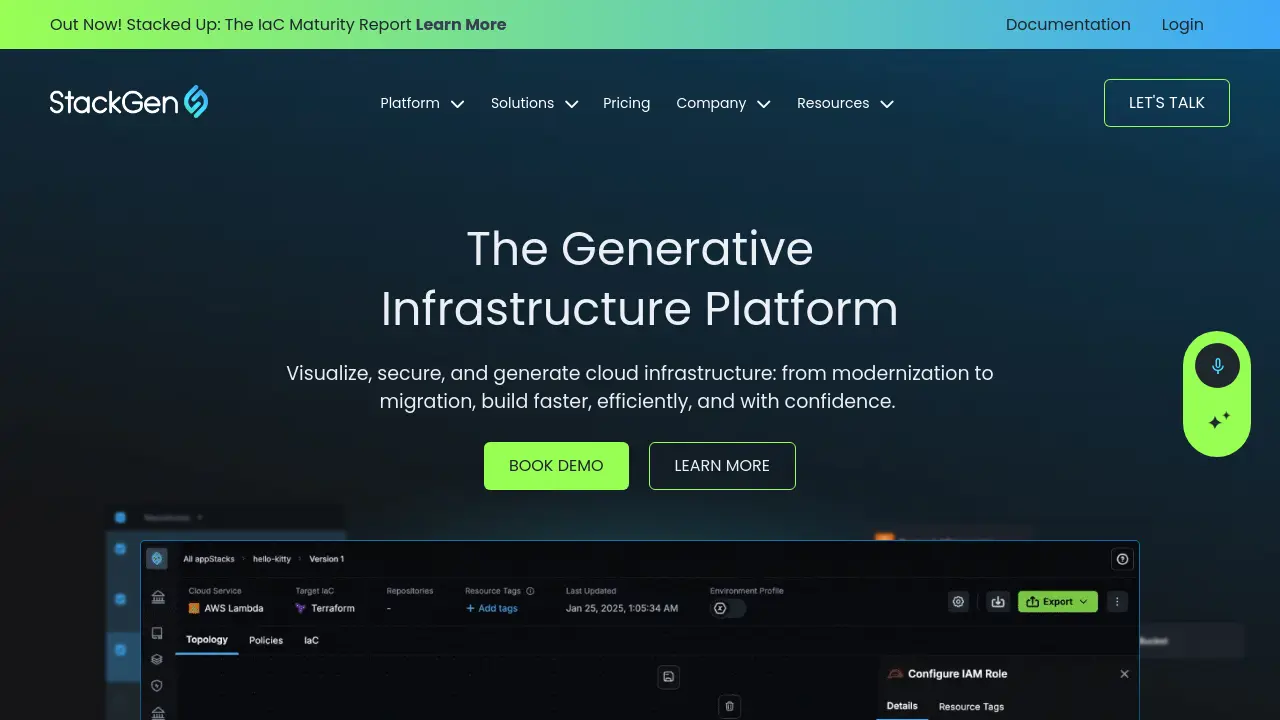Open the help icon in app header
Image resolution: width=1280 pixels, height=720 pixels.
1122,559
